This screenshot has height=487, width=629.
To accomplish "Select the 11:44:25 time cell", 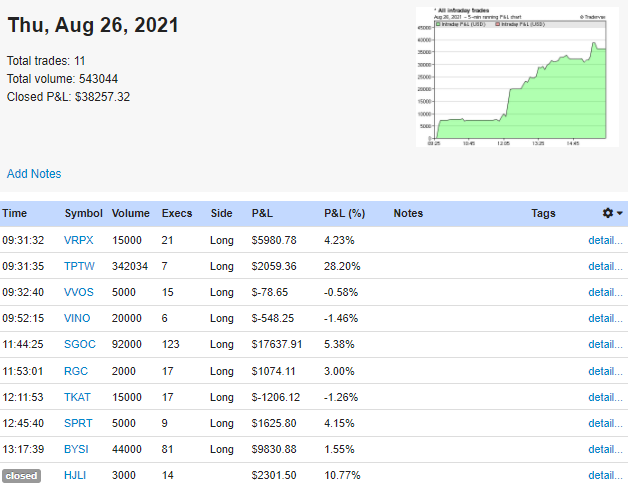I will tap(22, 345).
